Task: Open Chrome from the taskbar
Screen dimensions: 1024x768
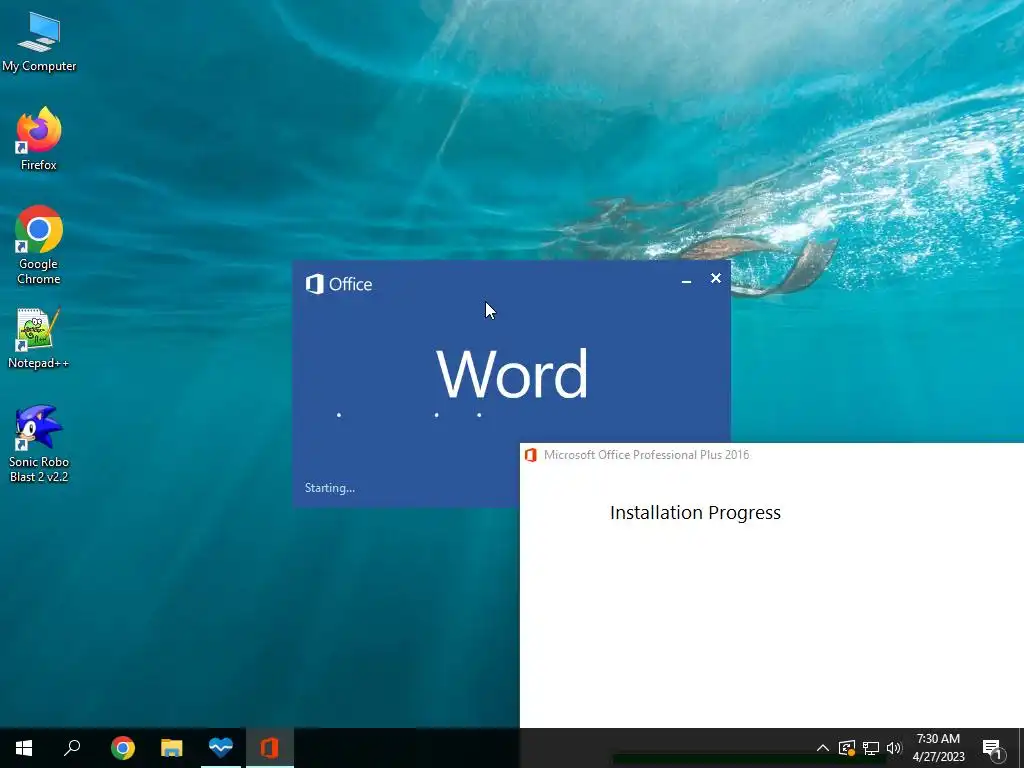Action: tap(123, 748)
